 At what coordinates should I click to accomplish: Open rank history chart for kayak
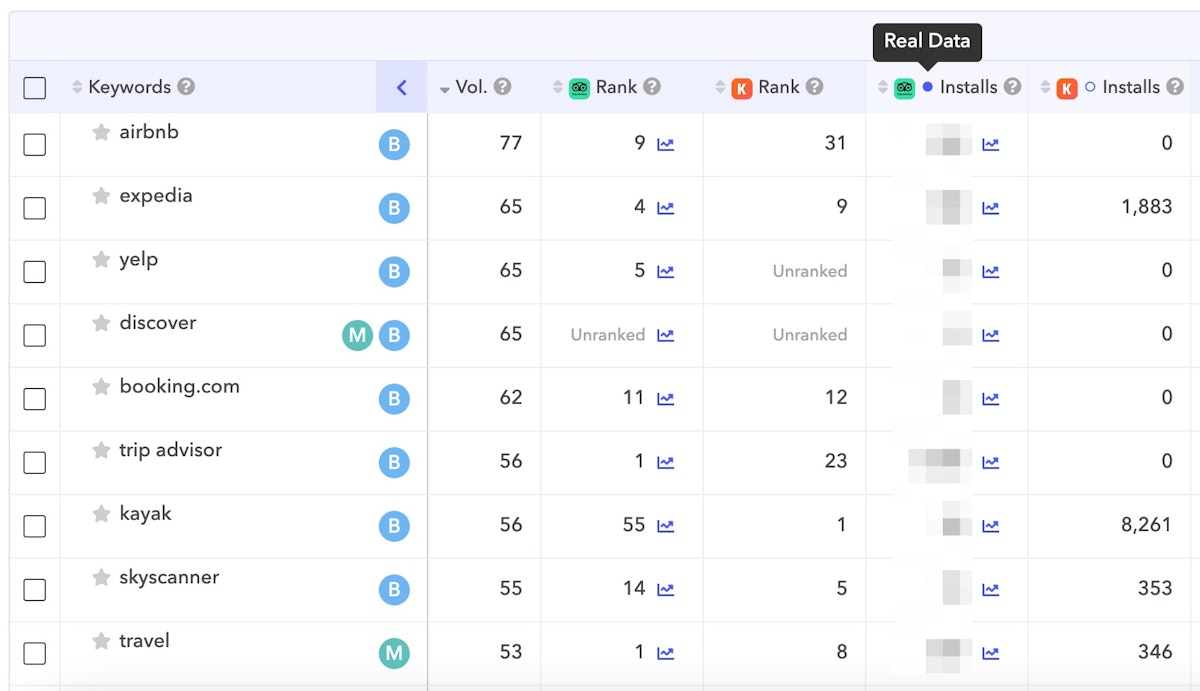[665, 526]
